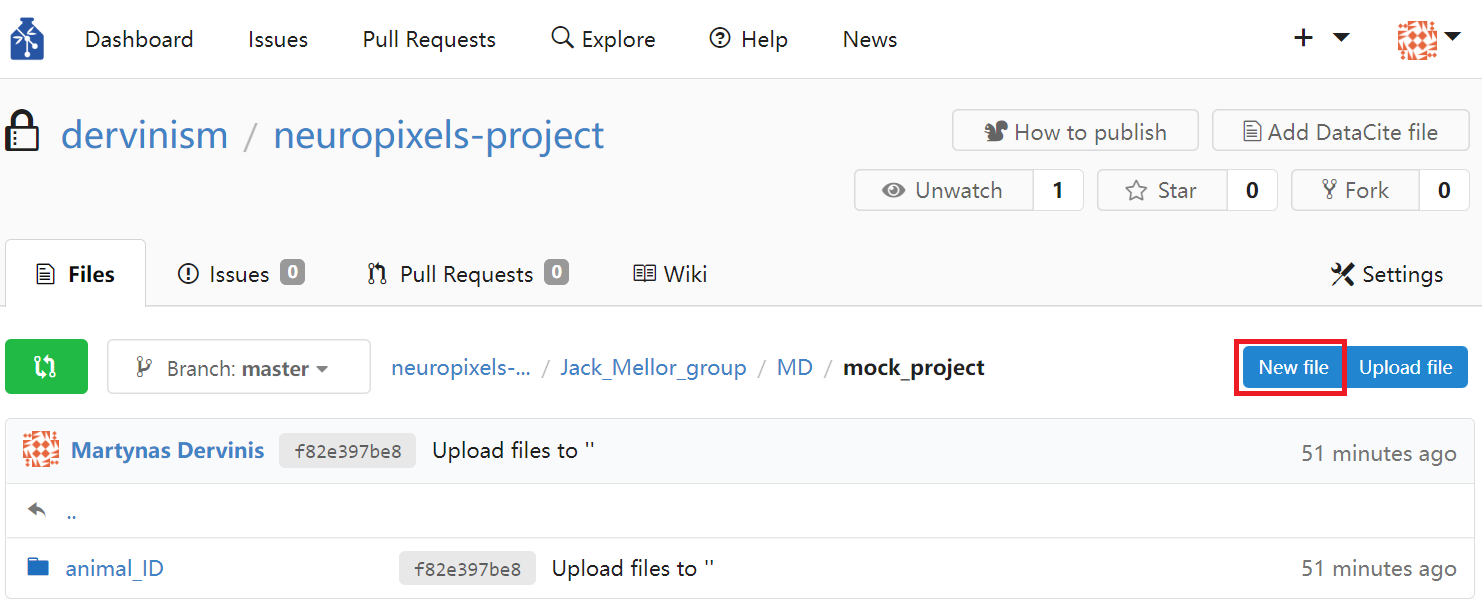1482x606 pixels.
Task: Click the green compare branches icon button
Action: click(x=46, y=367)
